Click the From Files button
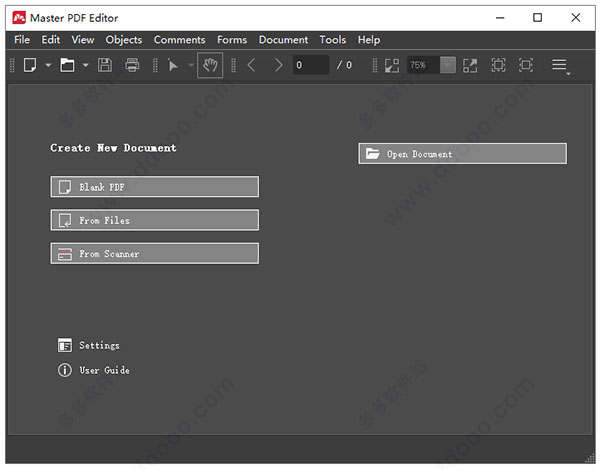The image size is (600, 469). 155,220
